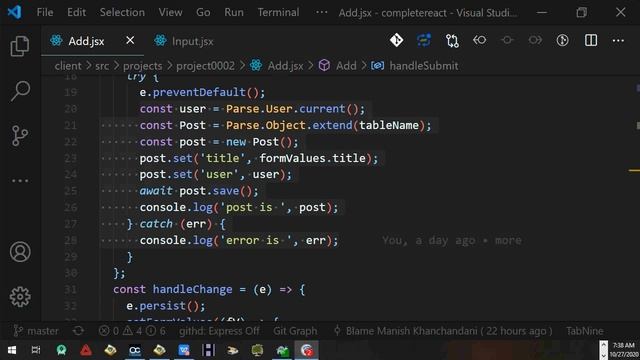Expand the client breadcrumb

[68, 66]
